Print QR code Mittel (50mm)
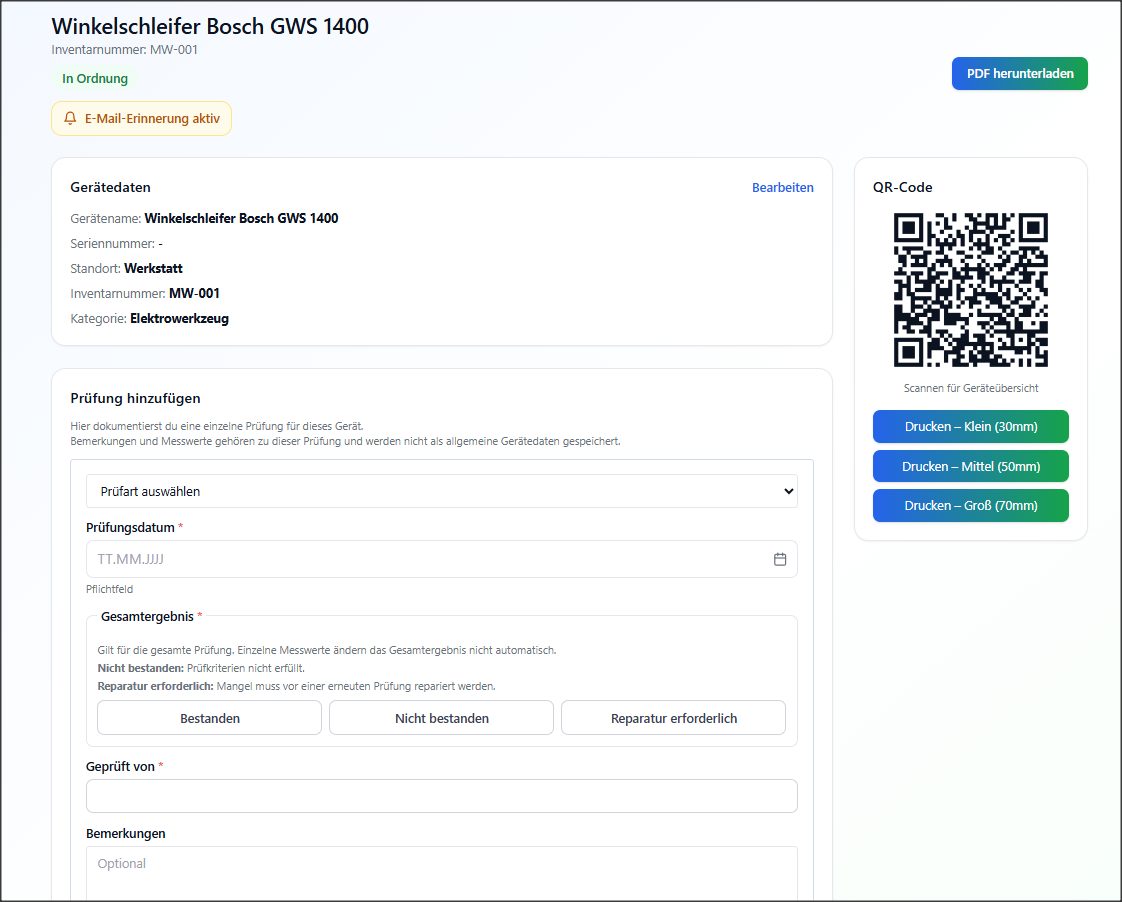 [970, 466]
